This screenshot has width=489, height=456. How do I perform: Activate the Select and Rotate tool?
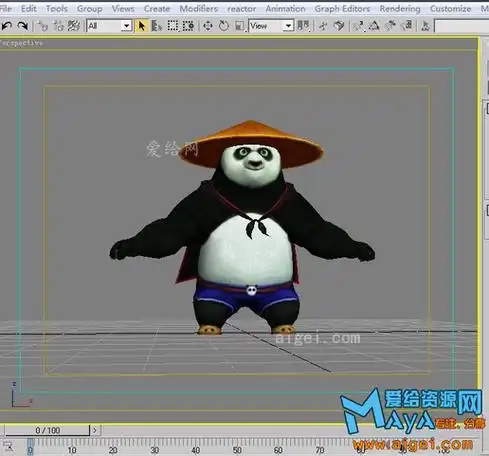click(x=224, y=26)
